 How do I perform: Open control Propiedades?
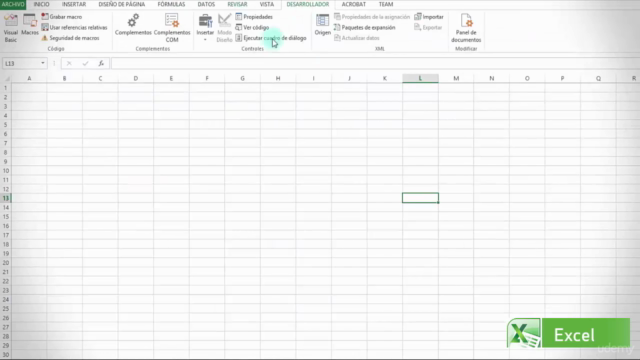[x=254, y=17]
